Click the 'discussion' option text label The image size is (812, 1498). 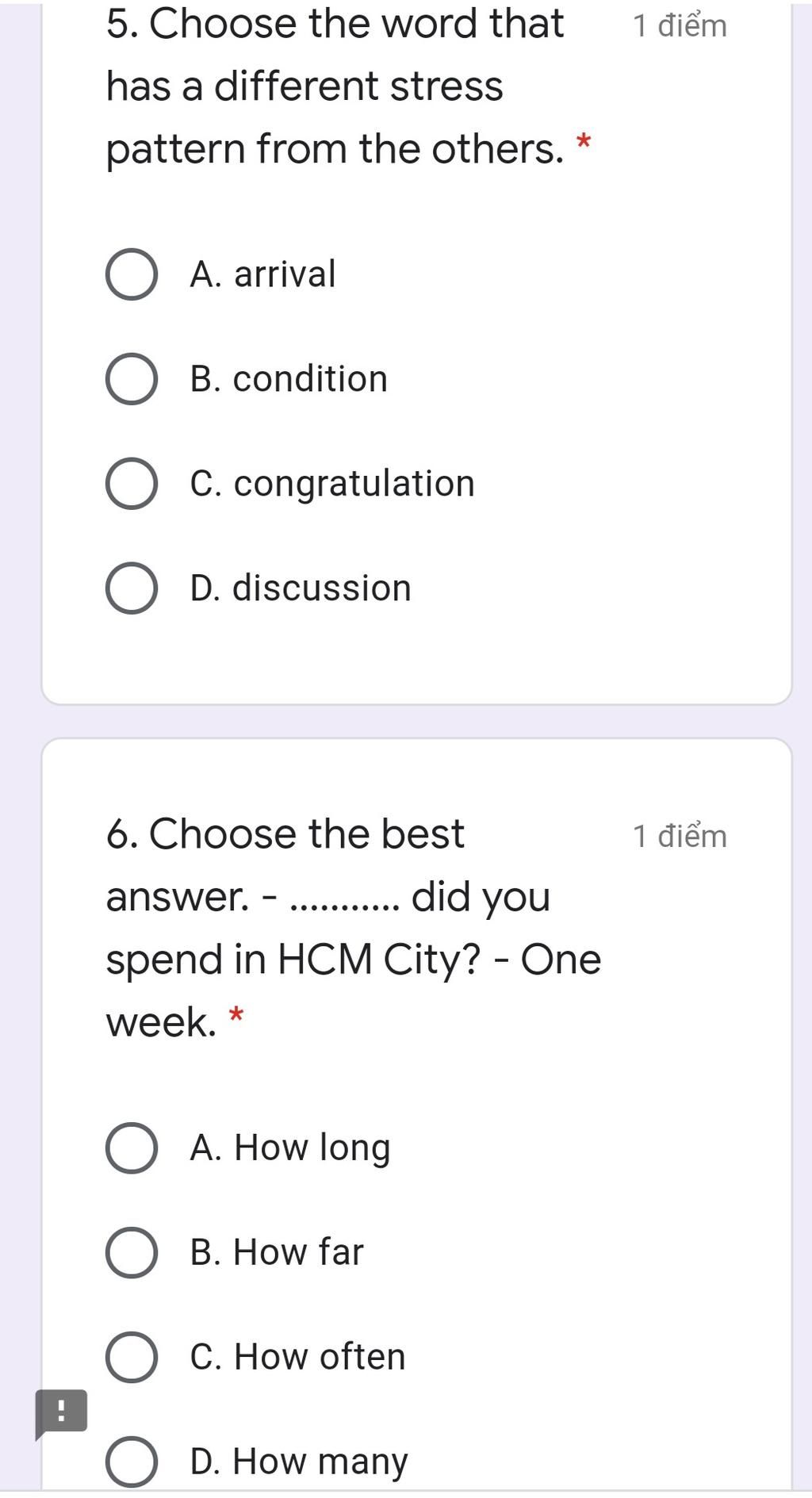pos(301,588)
